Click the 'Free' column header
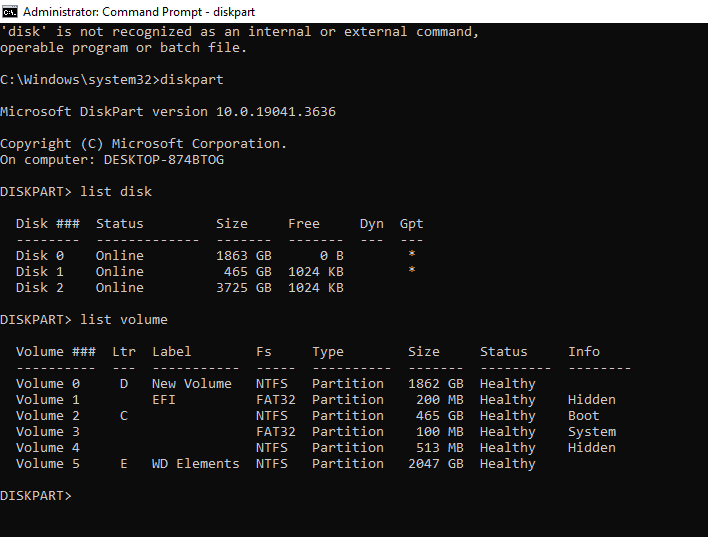 [304, 224]
